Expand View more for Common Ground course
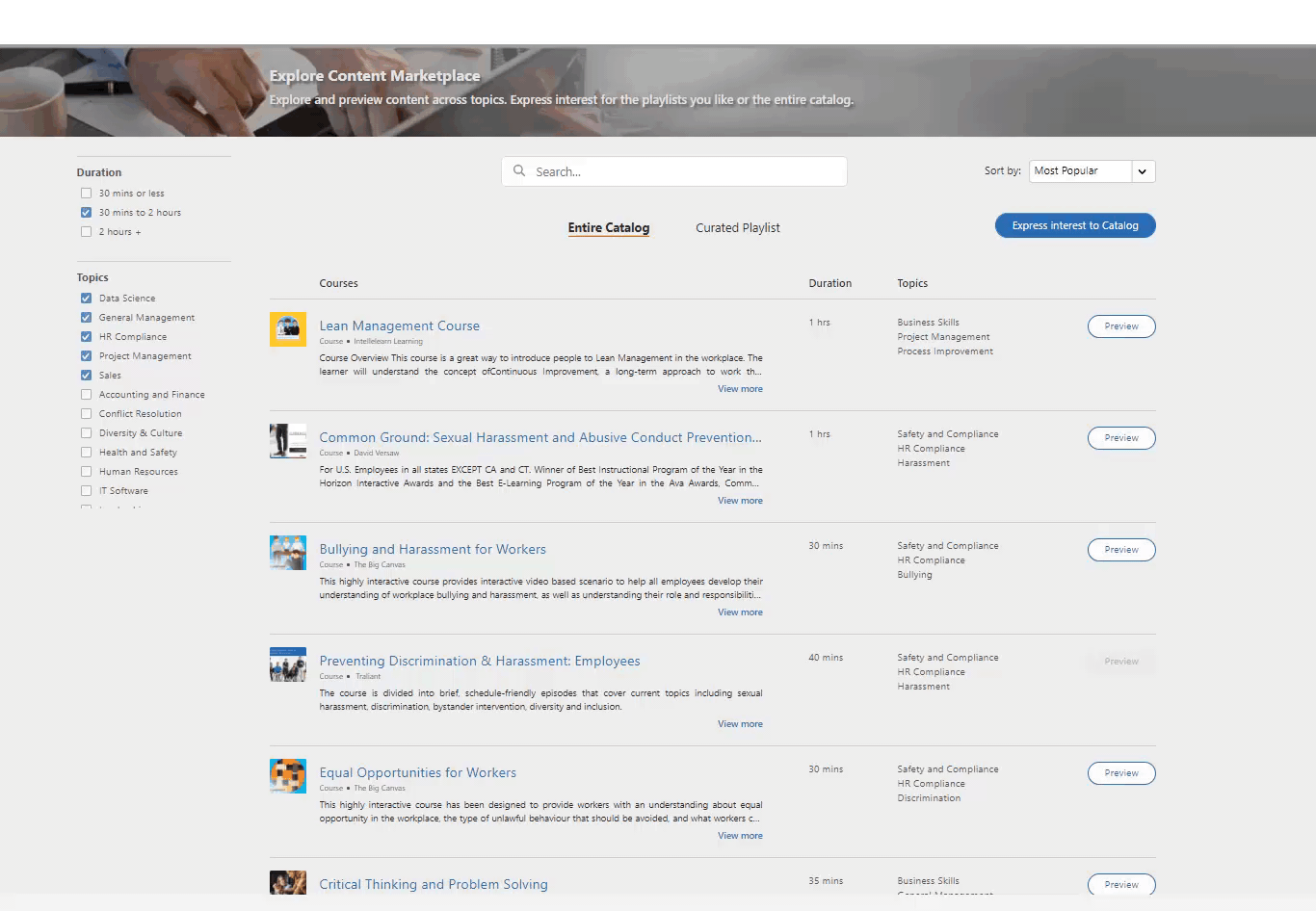 pyautogui.click(x=740, y=501)
